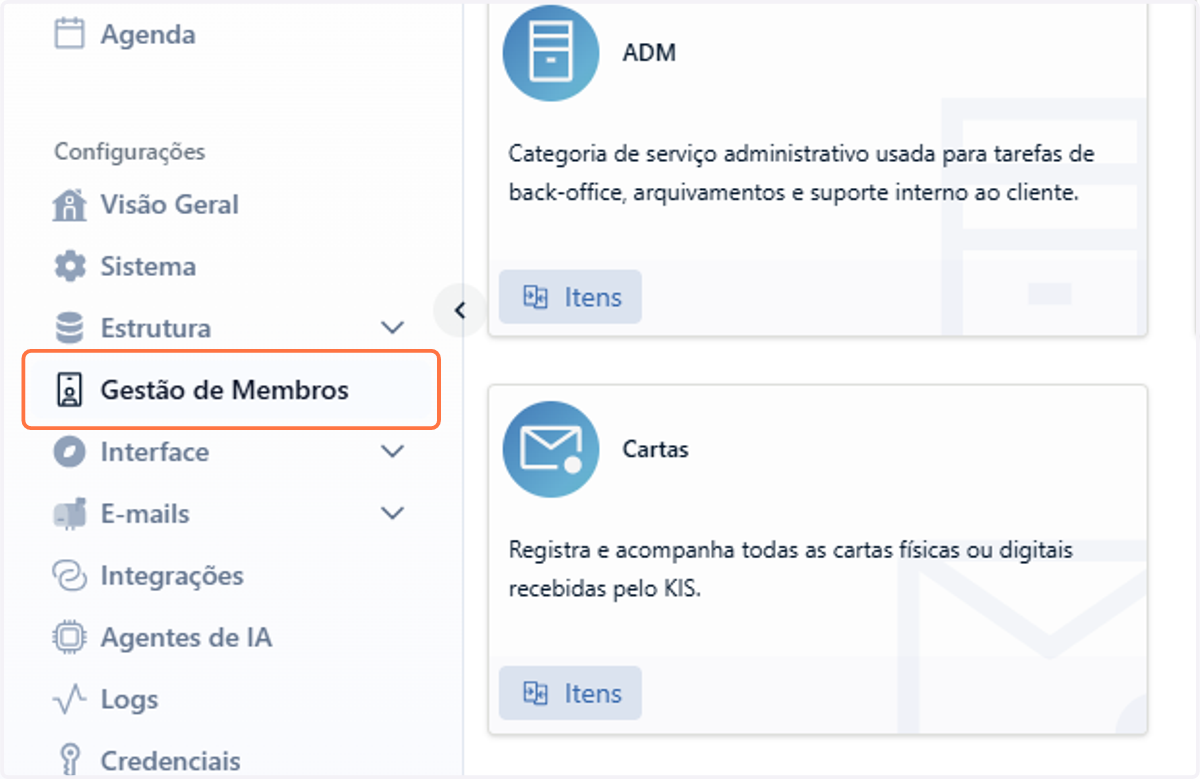Click the Interface compass icon
The image size is (1200, 779).
pos(69,452)
